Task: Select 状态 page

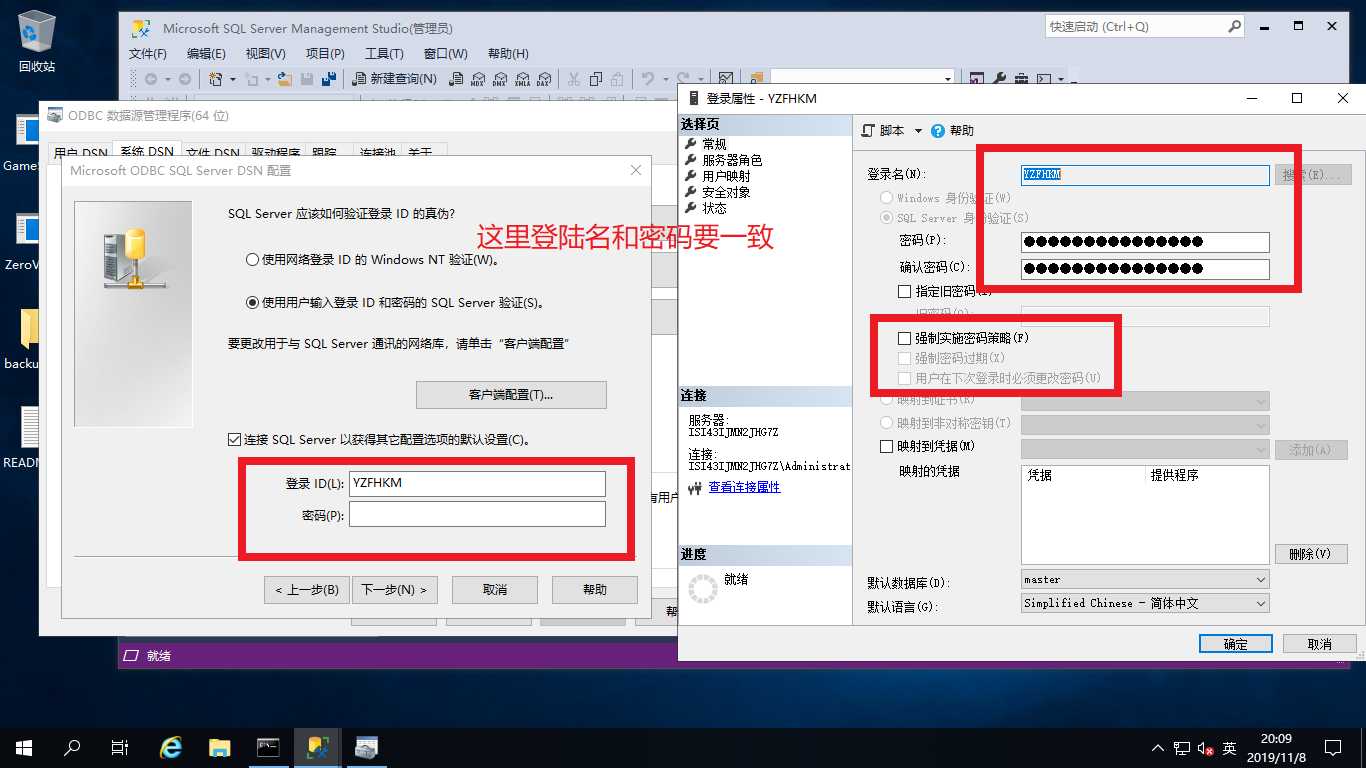Action: pyautogui.click(x=714, y=208)
